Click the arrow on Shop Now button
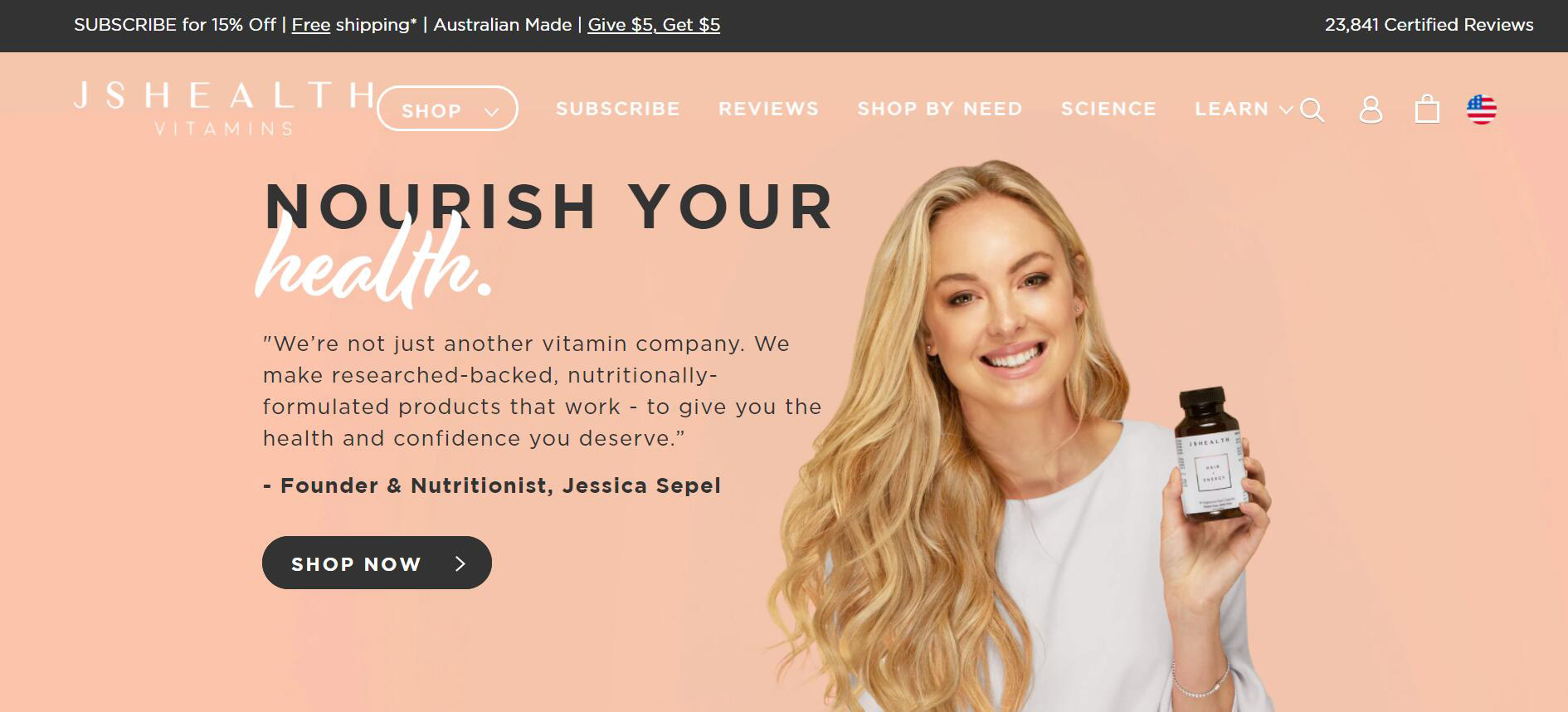Image resolution: width=1568 pixels, height=712 pixels. click(x=460, y=563)
